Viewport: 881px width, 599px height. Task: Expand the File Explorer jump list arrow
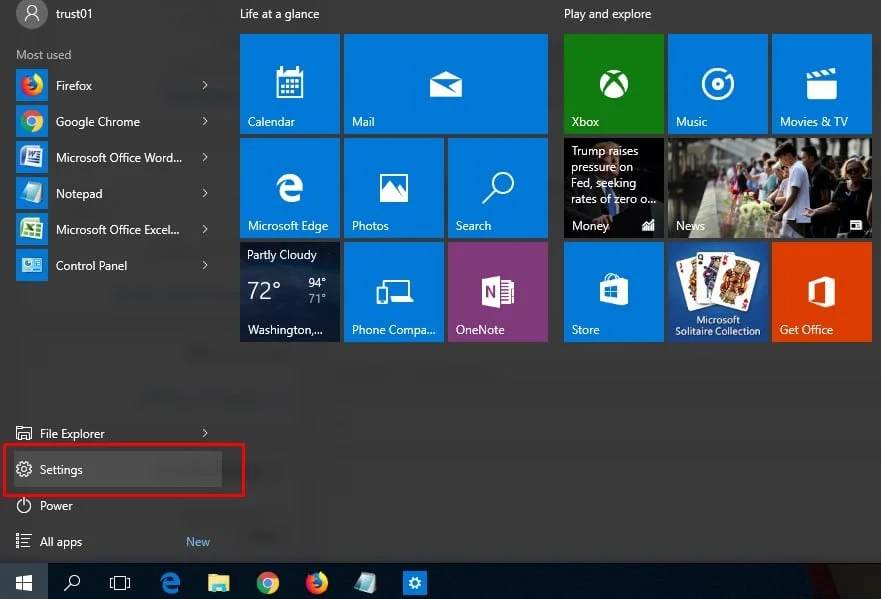205,433
